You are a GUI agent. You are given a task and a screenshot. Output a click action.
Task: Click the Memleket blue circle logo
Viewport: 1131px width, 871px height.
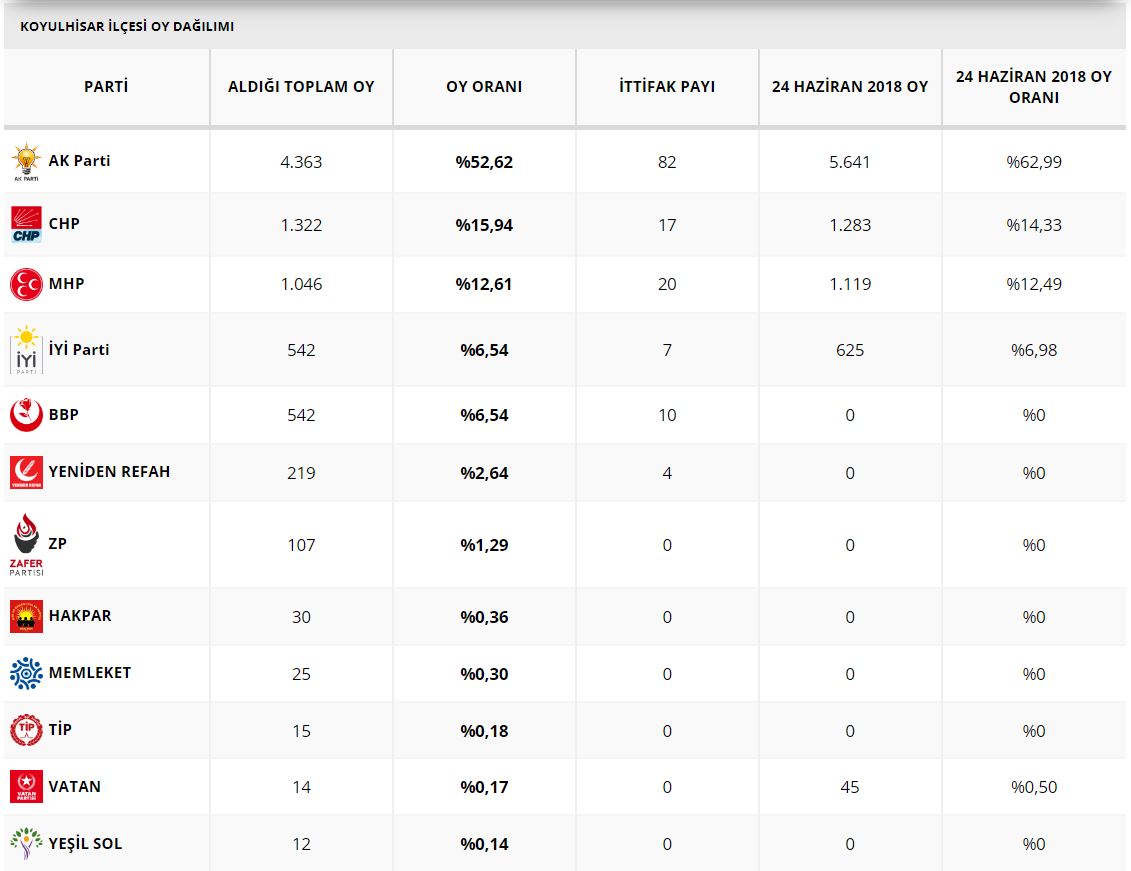click(26, 673)
